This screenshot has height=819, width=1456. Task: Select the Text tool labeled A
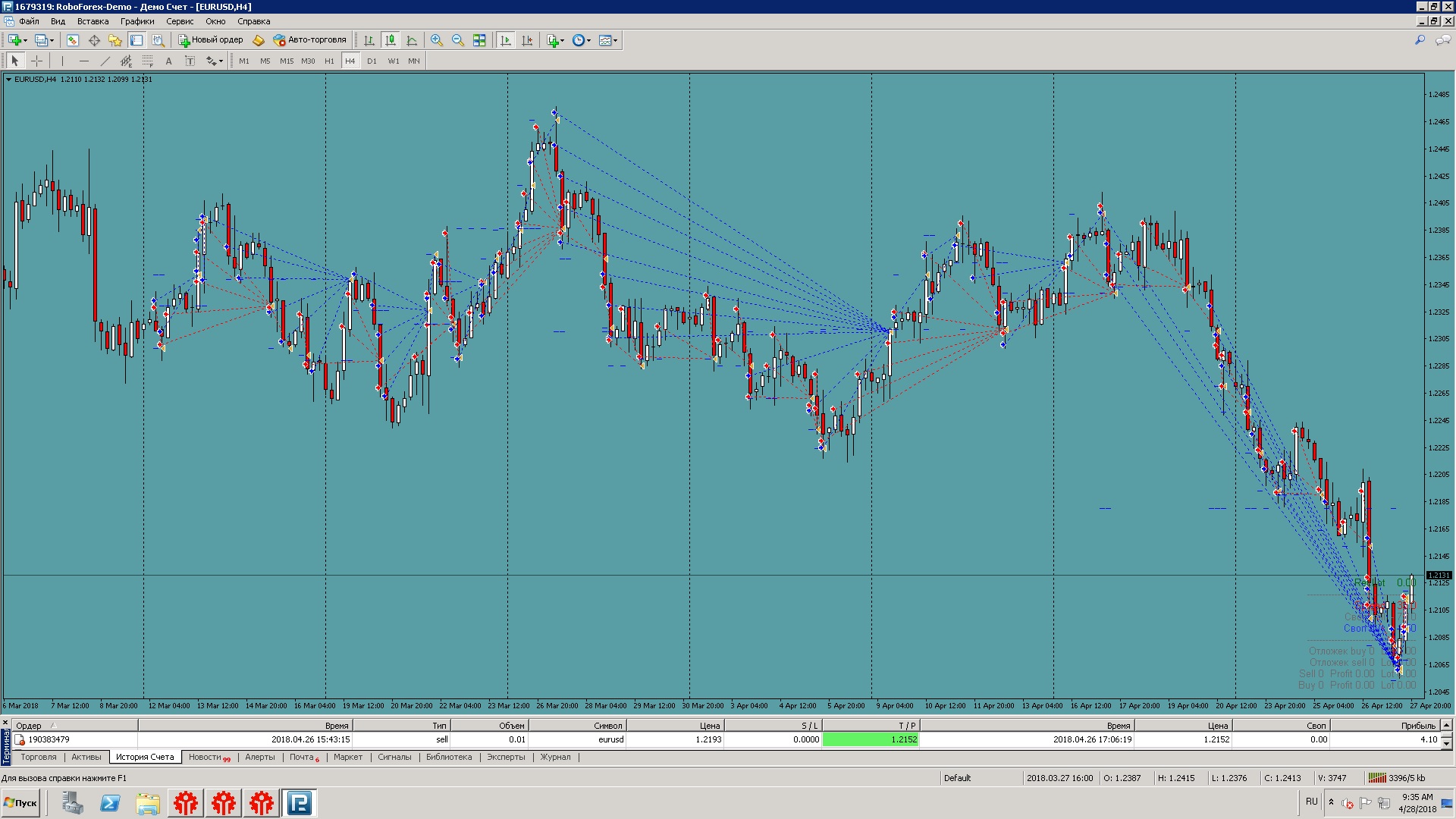168,61
